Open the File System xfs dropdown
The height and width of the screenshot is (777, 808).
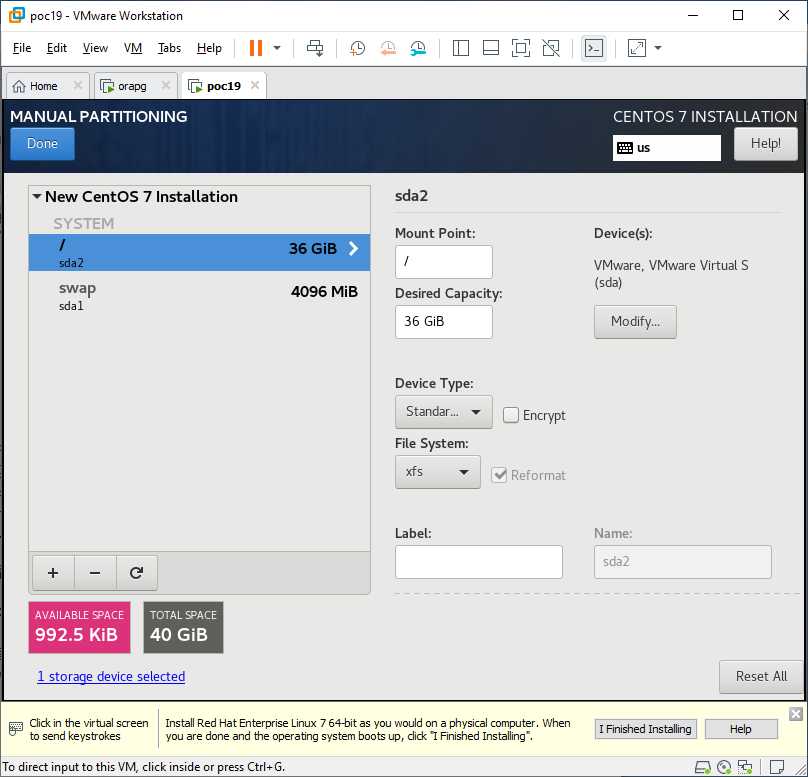pos(438,472)
